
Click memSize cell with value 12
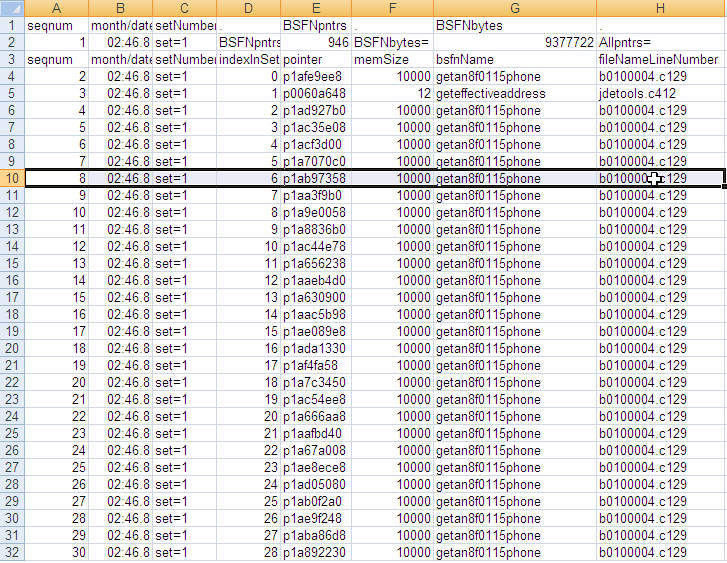pos(393,94)
